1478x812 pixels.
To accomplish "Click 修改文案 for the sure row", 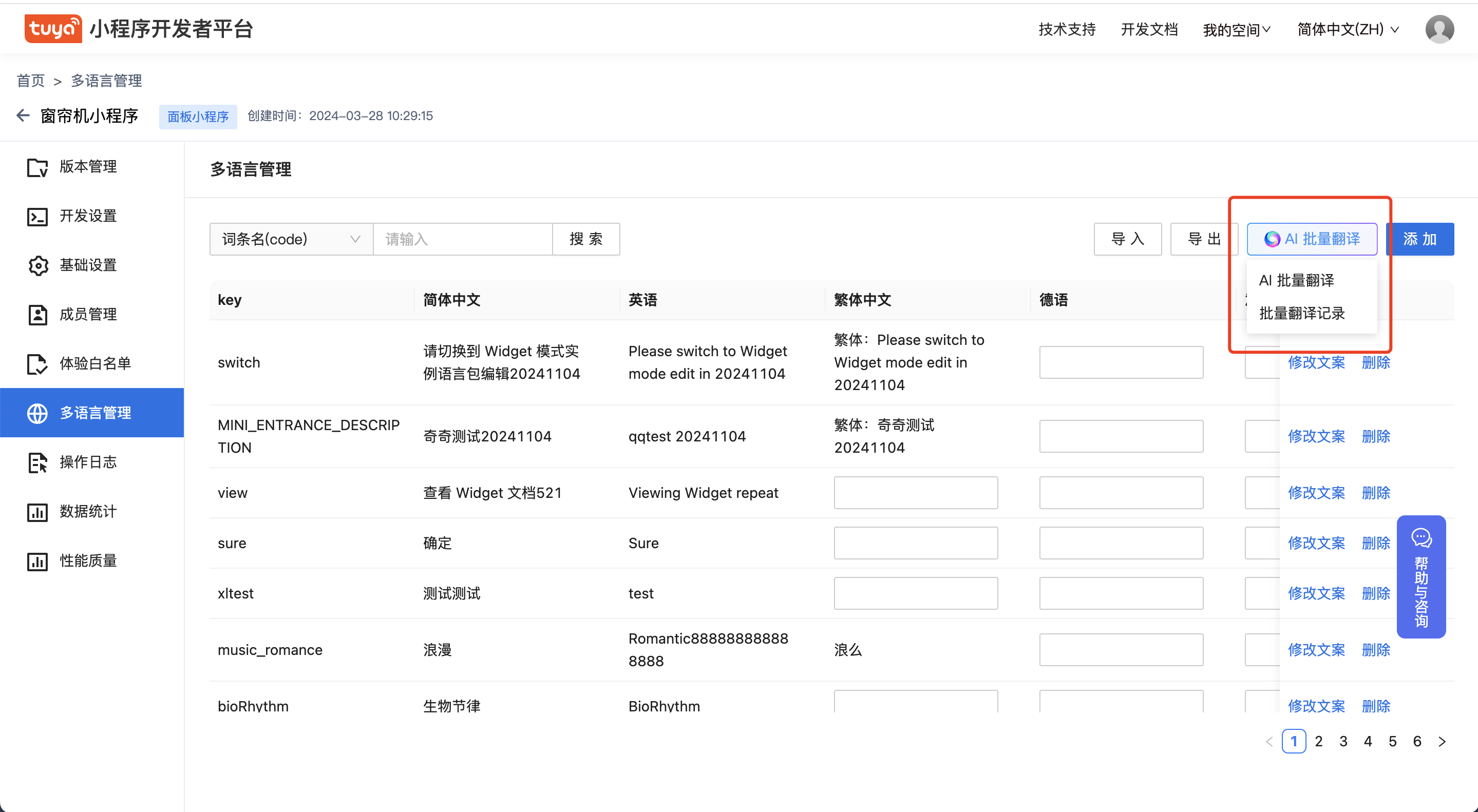I will point(1316,543).
